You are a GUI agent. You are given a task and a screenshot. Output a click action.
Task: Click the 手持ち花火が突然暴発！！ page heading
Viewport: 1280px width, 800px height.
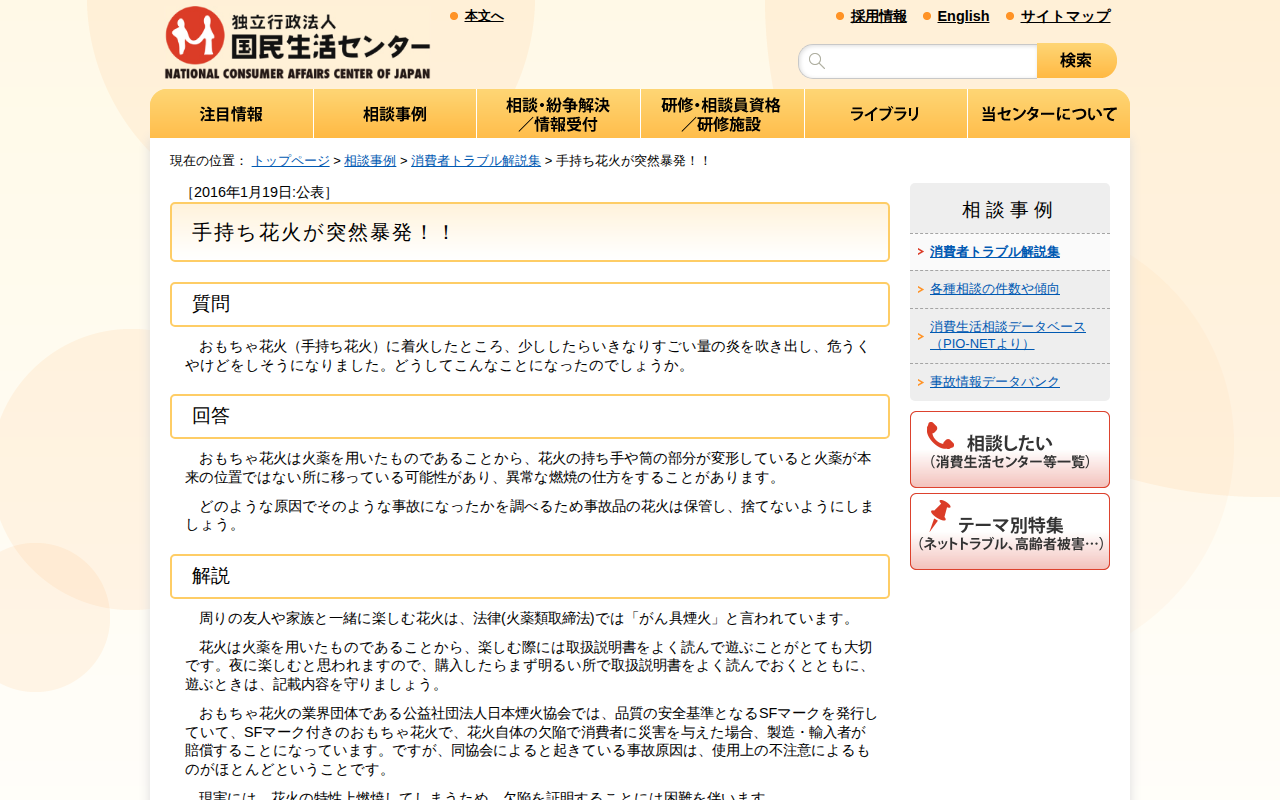[x=530, y=232]
